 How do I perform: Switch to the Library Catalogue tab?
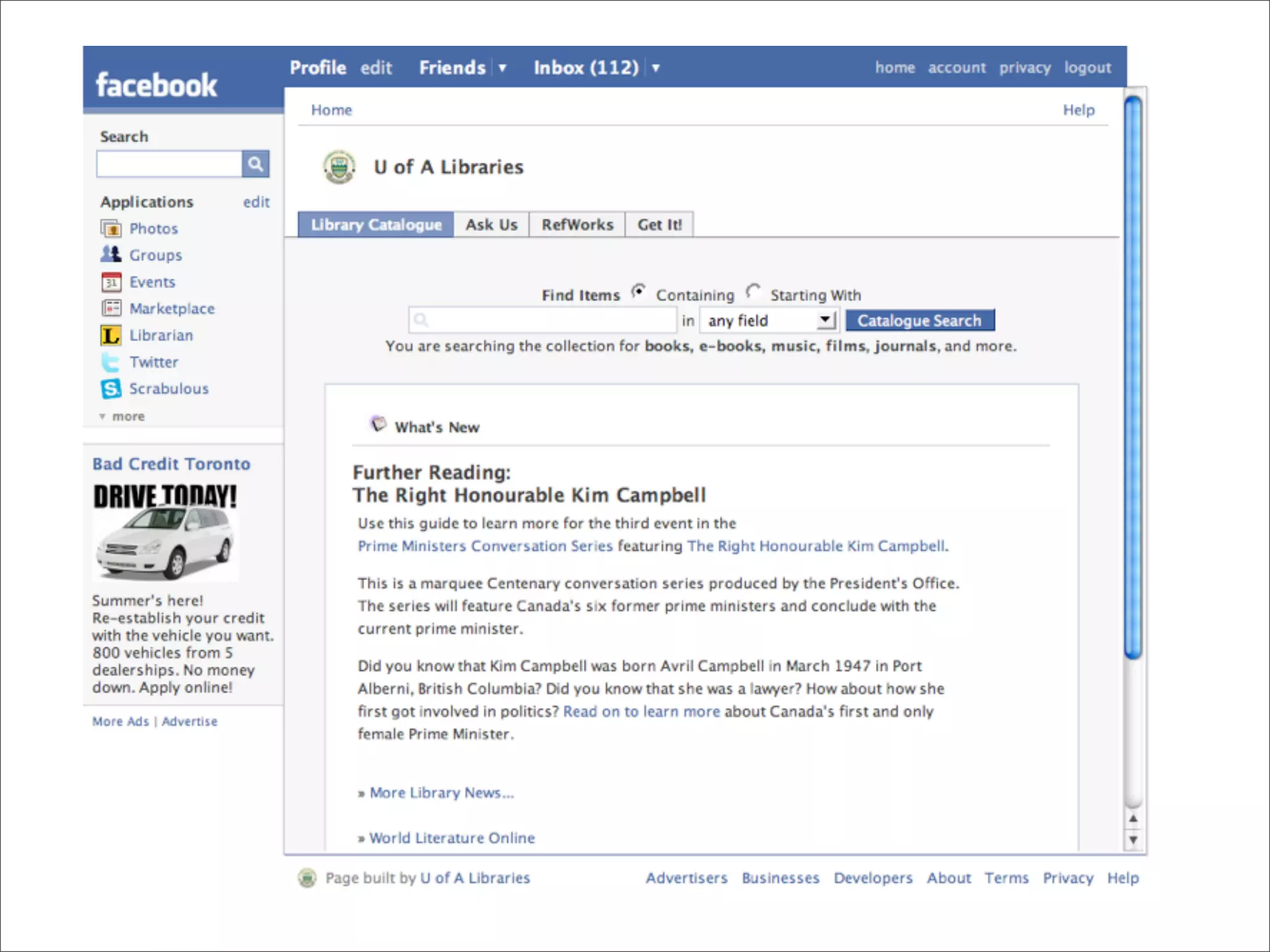click(x=376, y=224)
